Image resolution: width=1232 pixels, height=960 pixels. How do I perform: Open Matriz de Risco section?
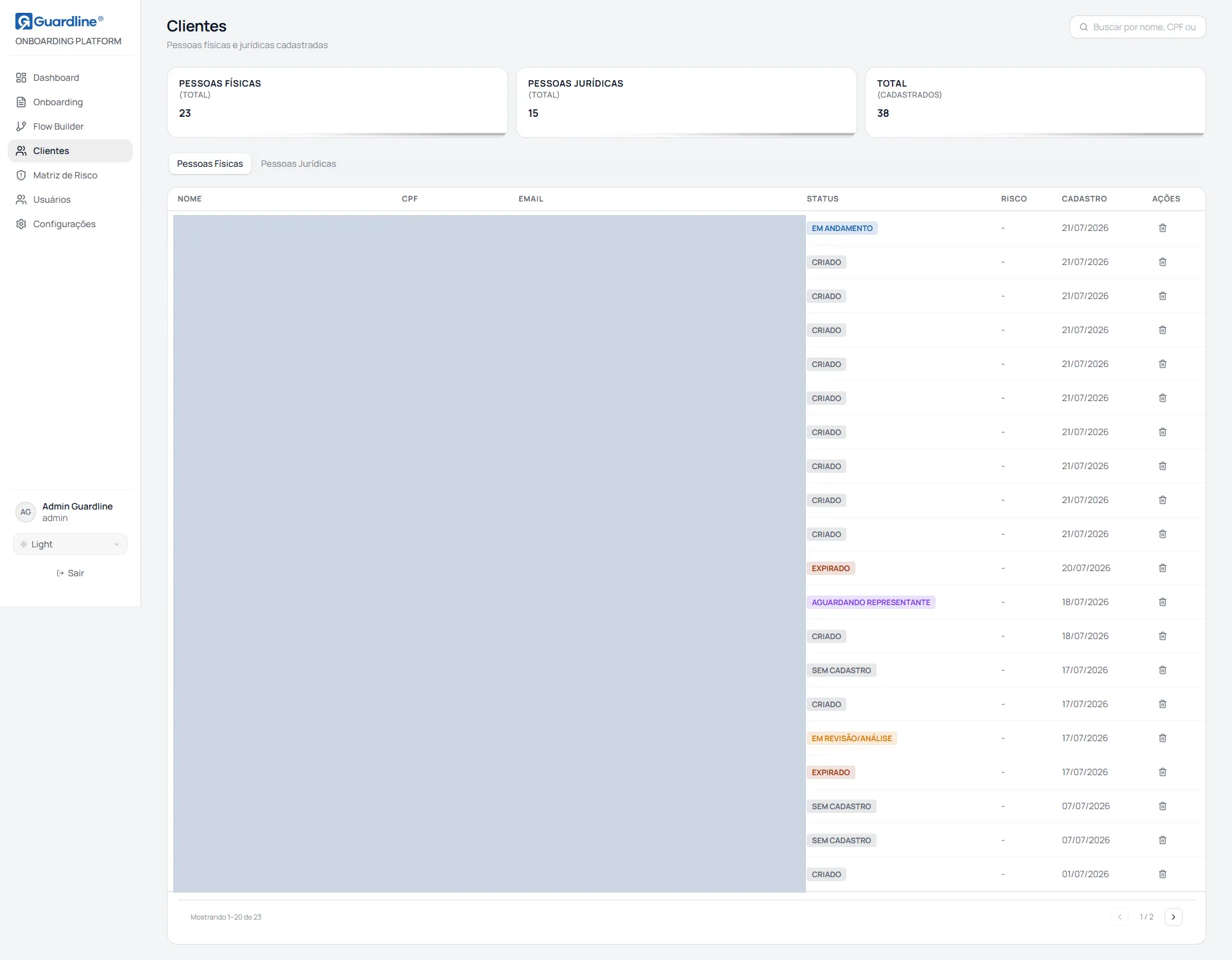click(70, 175)
